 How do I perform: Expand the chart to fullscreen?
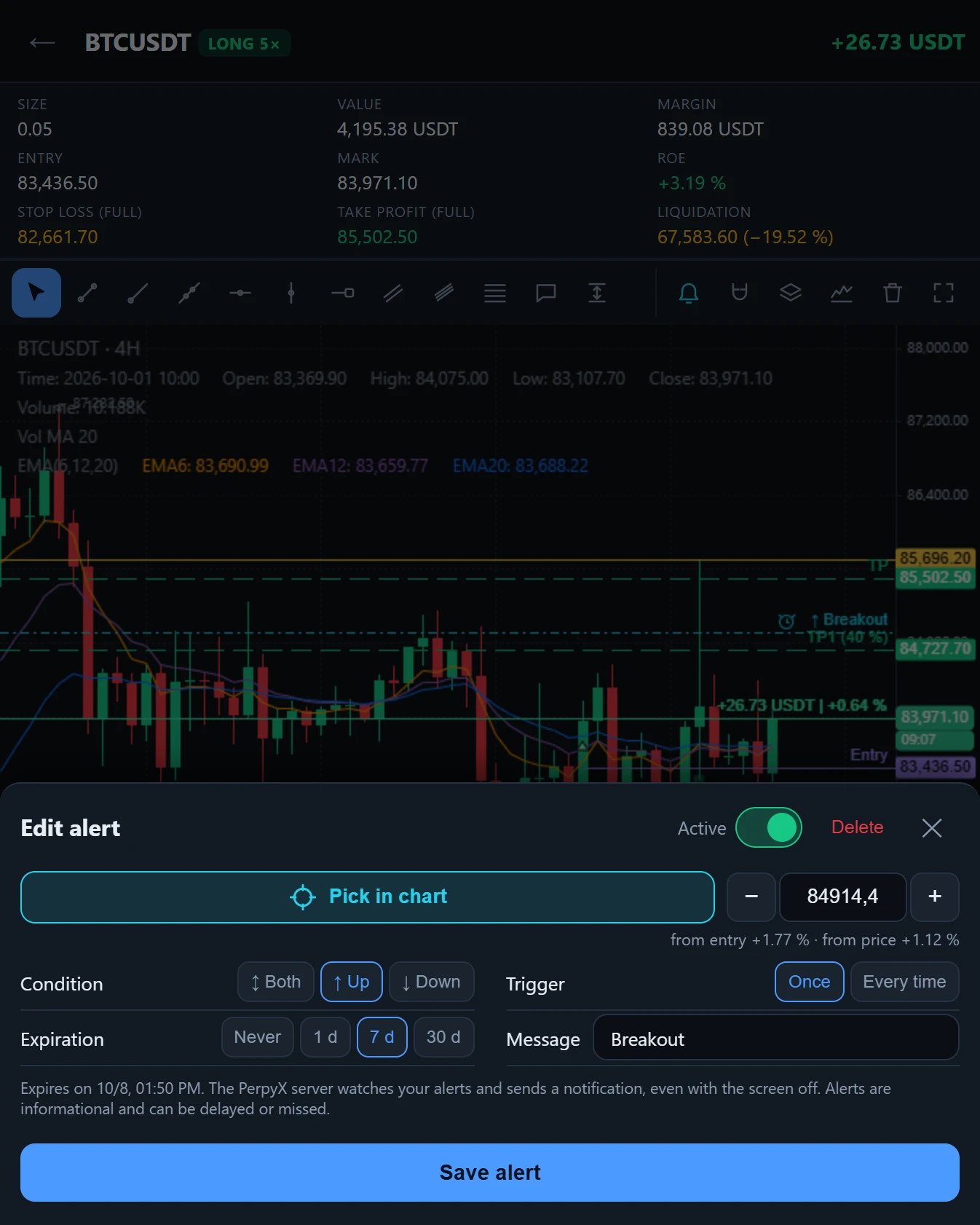click(x=944, y=293)
